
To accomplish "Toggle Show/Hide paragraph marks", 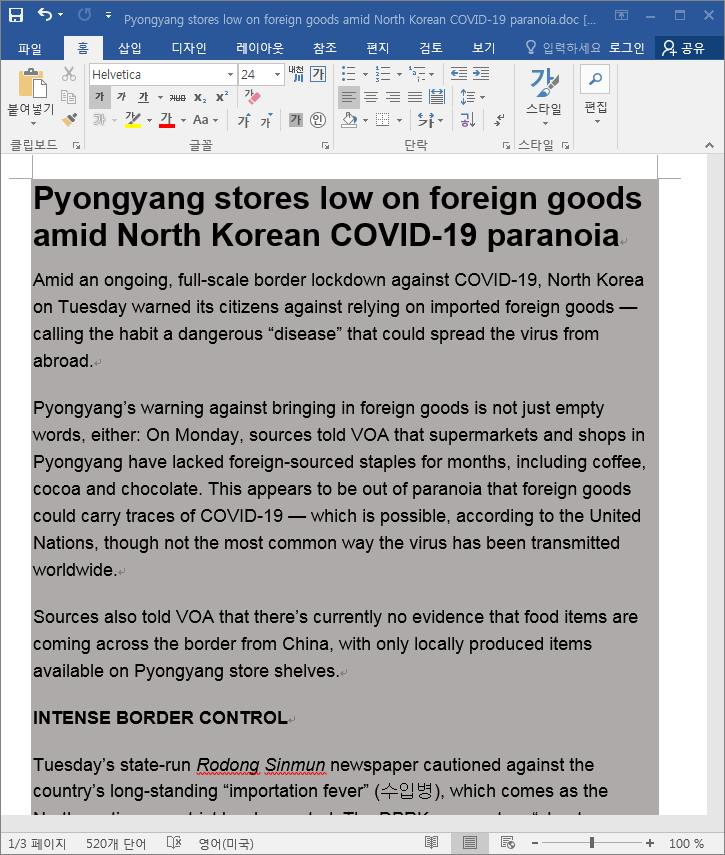I will [499, 119].
